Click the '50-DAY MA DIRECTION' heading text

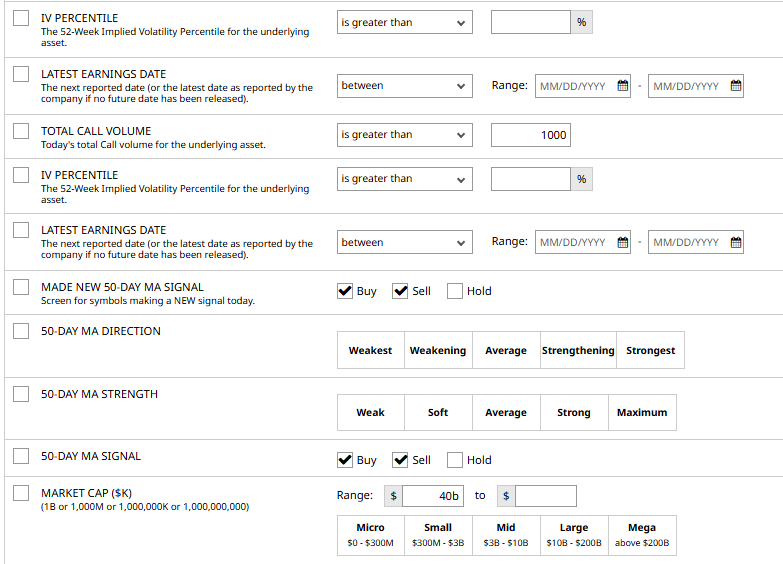[x=101, y=331]
